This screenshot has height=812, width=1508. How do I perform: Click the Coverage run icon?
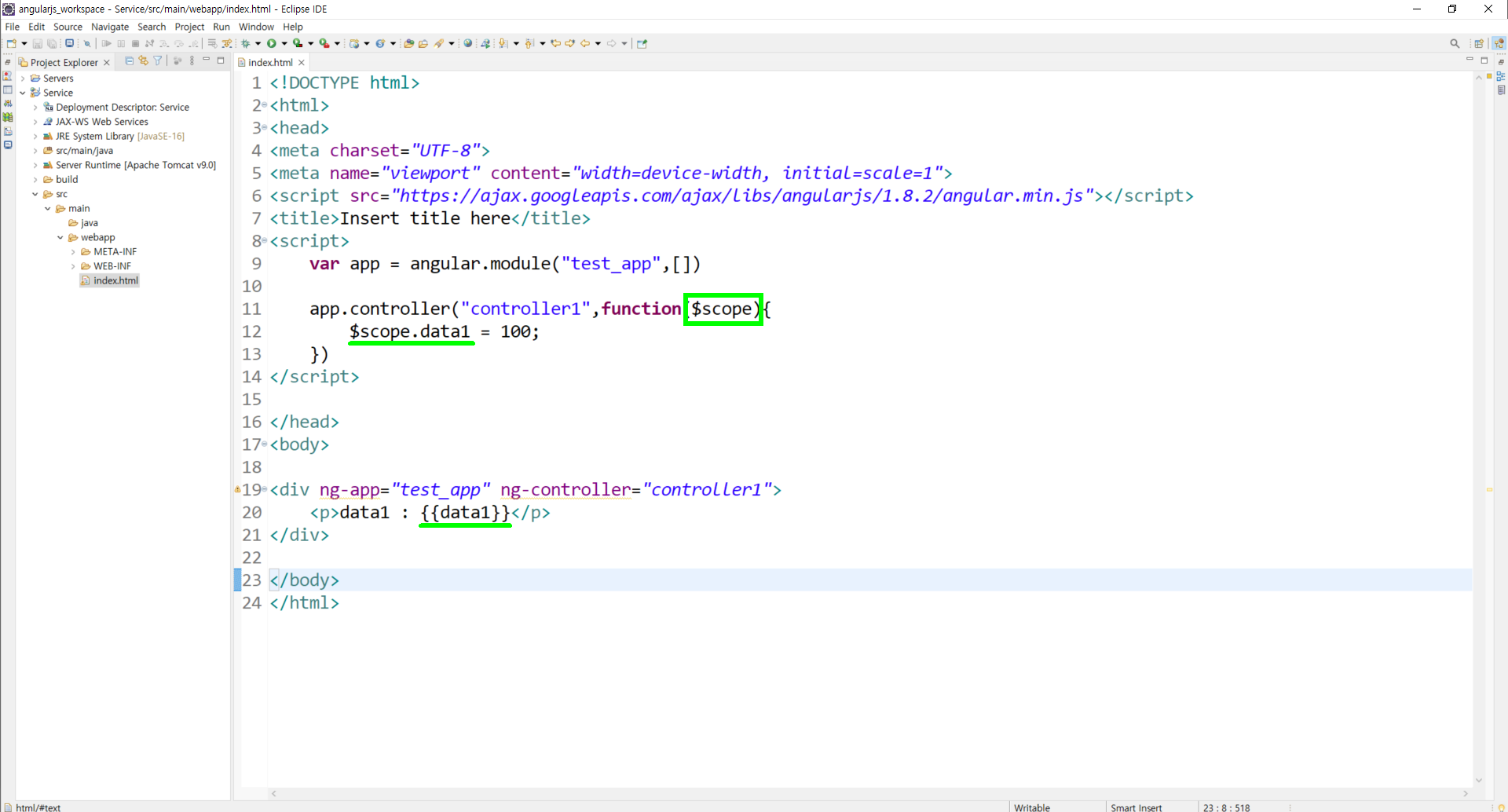click(x=298, y=43)
